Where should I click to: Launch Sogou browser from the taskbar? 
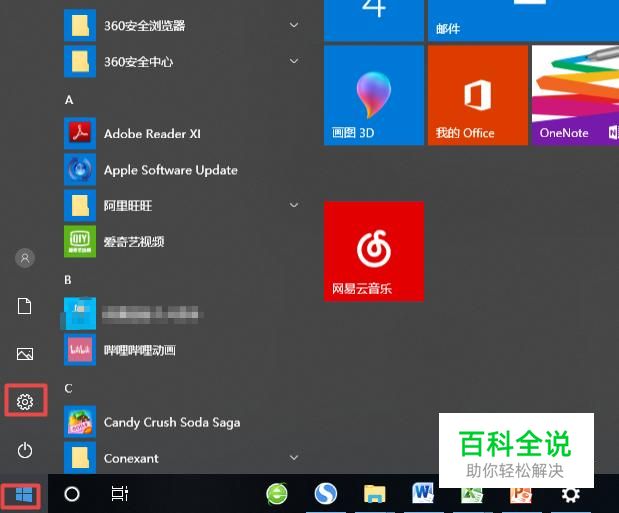point(326,494)
